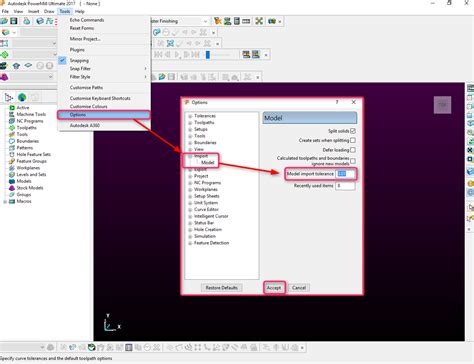Click the orange cursor icon beside Finishing dropdown

pyautogui.click(x=218, y=21)
